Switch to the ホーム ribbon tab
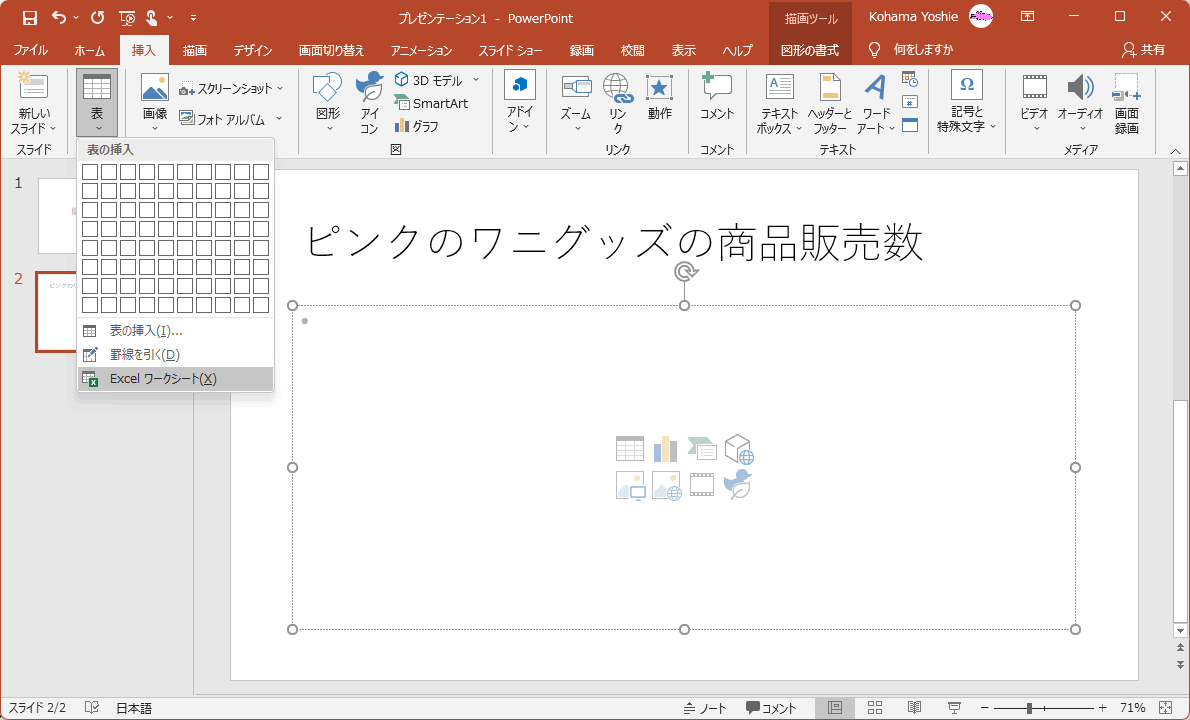The width and height of the screenshot is (1190, 720). [x=89, y=49]
